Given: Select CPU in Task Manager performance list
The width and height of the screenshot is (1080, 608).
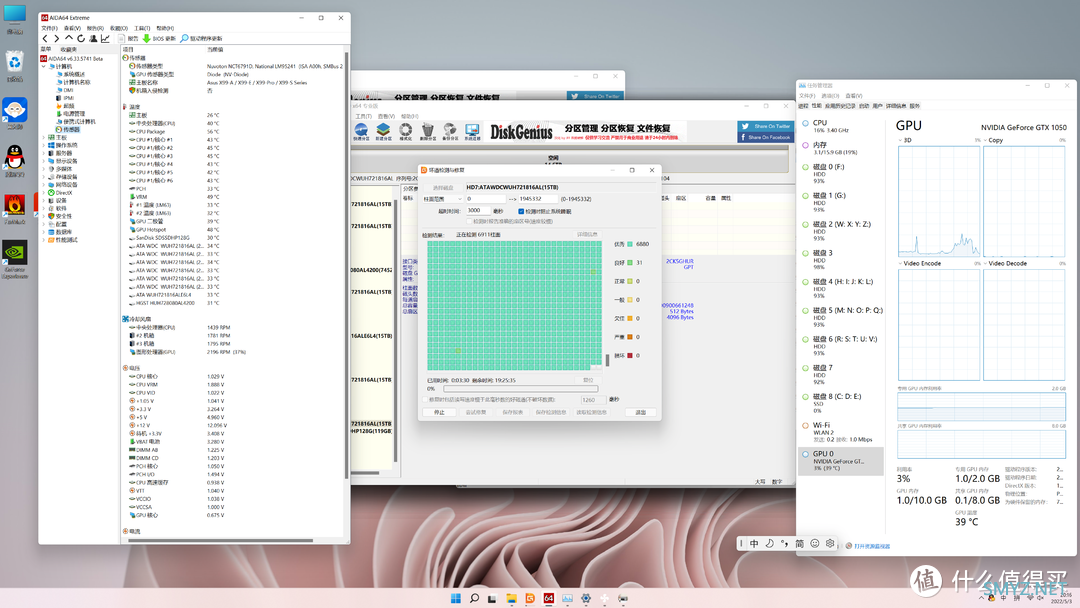Looking at the screenshot, I should [x=841, y=126].
